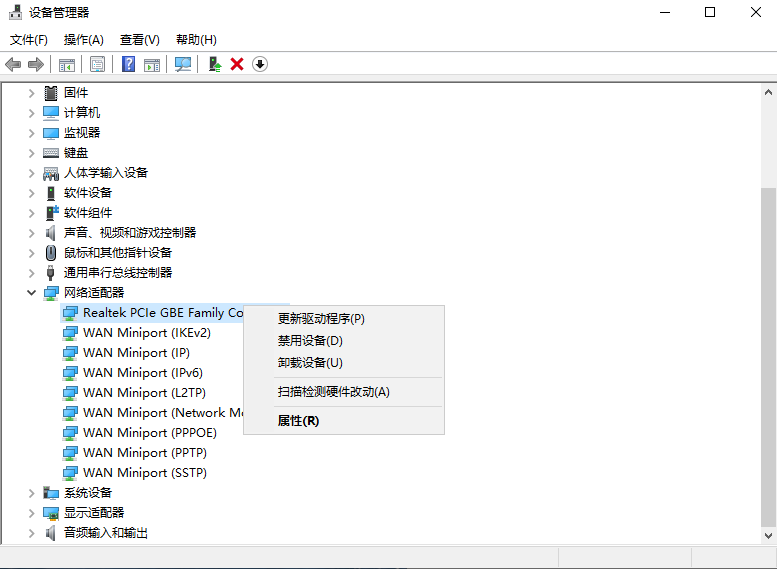Collapse the 网络适配器 category

pyautogui.click(x=31, y=292)
